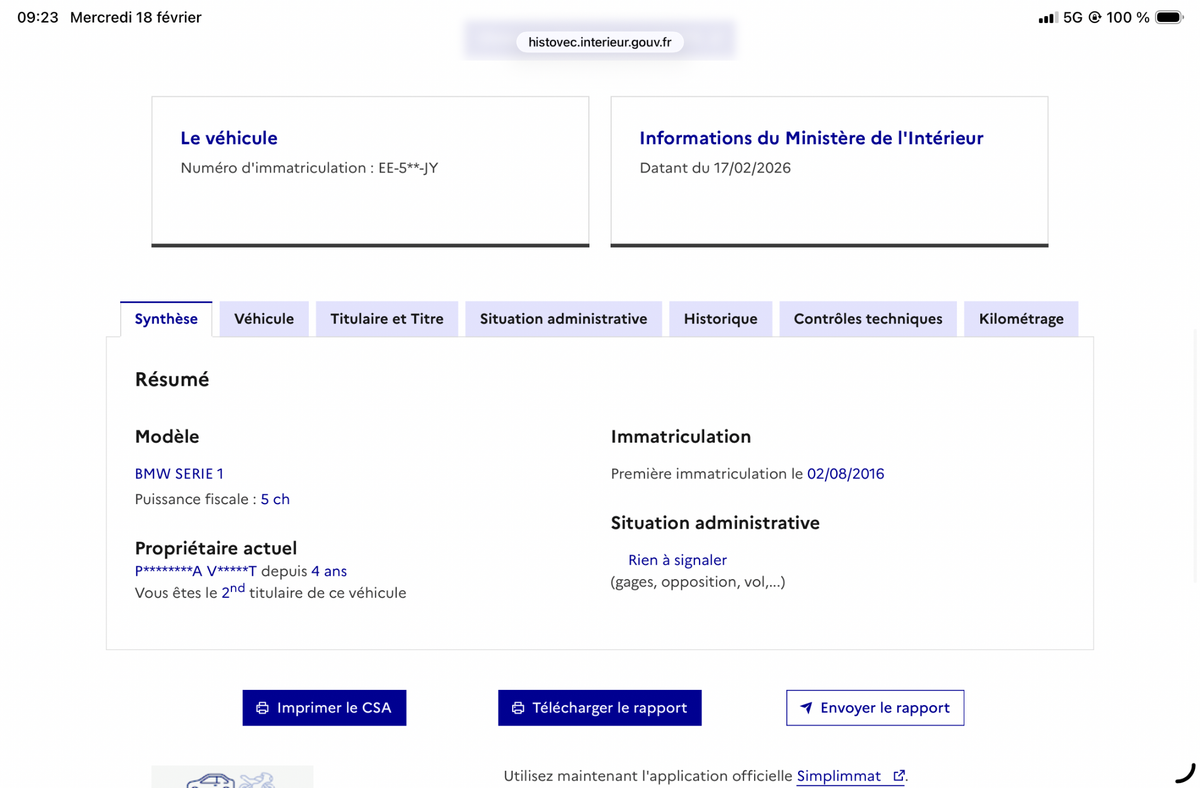The image size is (1200, 788).
Task: Click the Télécharger le rapport button
Action: [x=600, y=708]
